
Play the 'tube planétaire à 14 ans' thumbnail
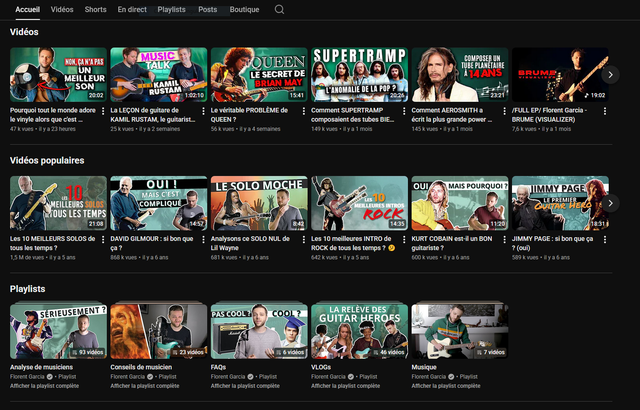click(x=460, y=75)
